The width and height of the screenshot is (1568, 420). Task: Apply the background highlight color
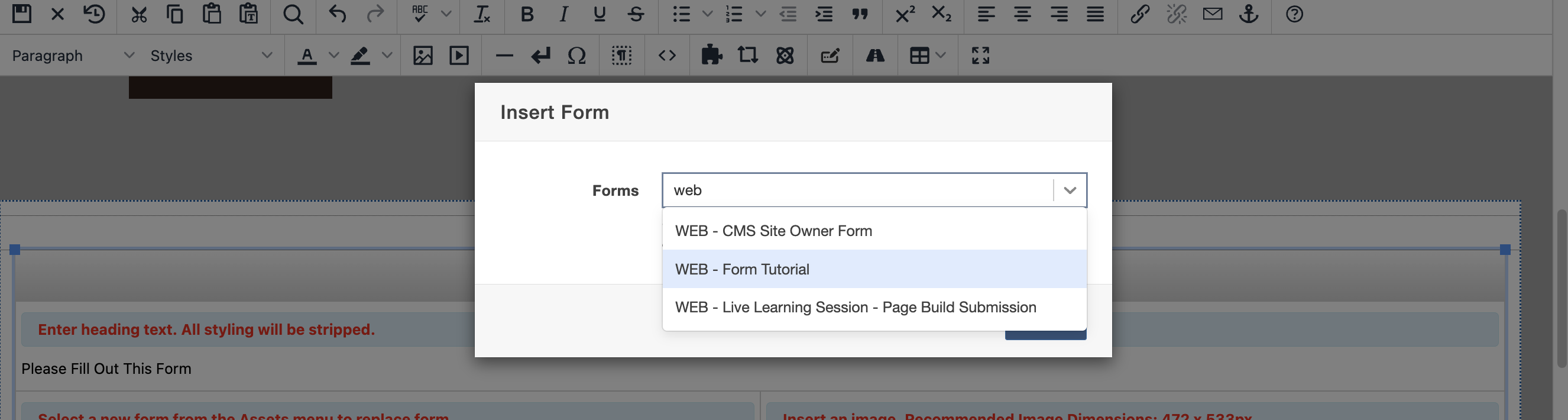pyautogui.click(x=360, y=56)
